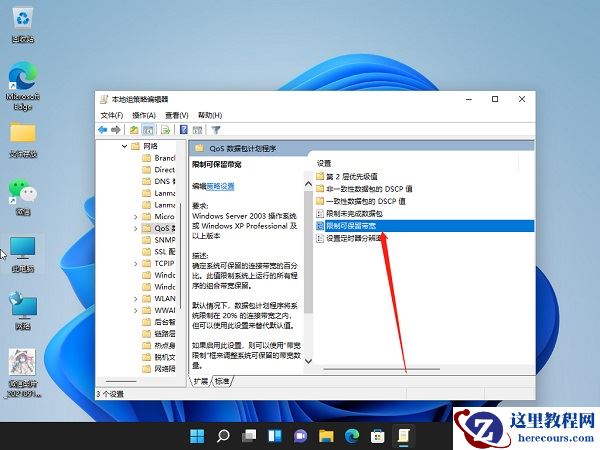Select the WLAN folder in tree
Image resolution: width=600 pixels, height=450 pixels.
pos(158,299)
